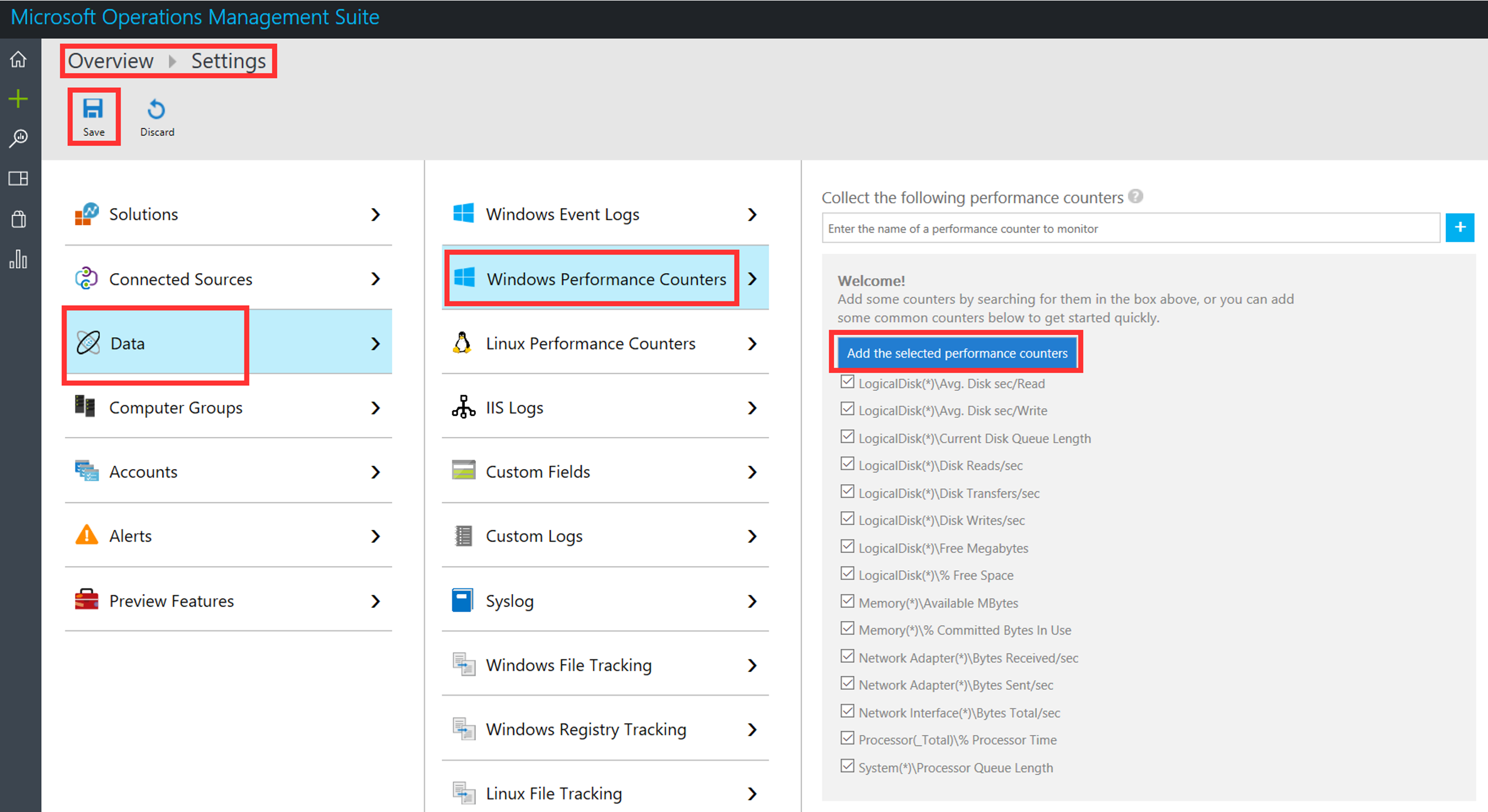Click the help question mark icon
Image resolution: width=1488 pixels, height=812 pixels.
(1135, 197)
